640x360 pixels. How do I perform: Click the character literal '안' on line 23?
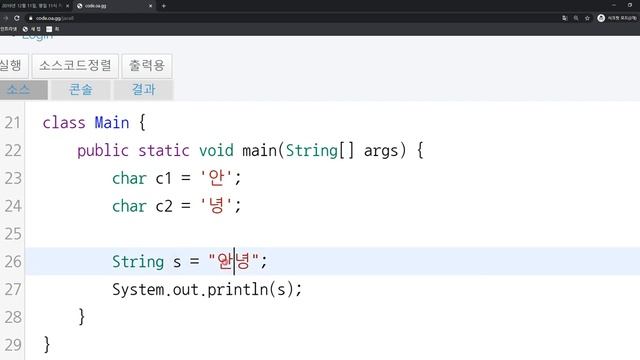(216, 178)
